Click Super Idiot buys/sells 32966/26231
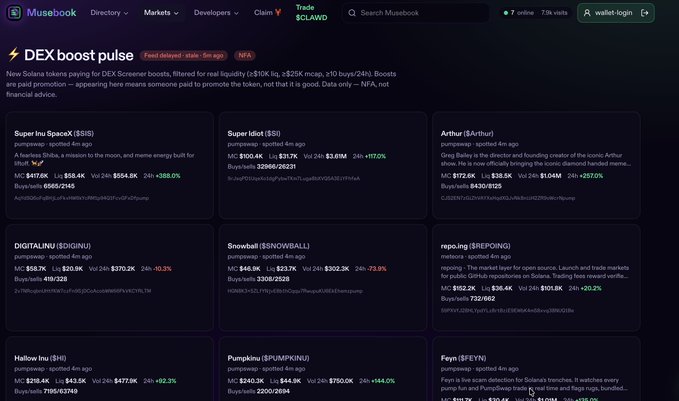The image size is (679, 401). coord(276,167)
